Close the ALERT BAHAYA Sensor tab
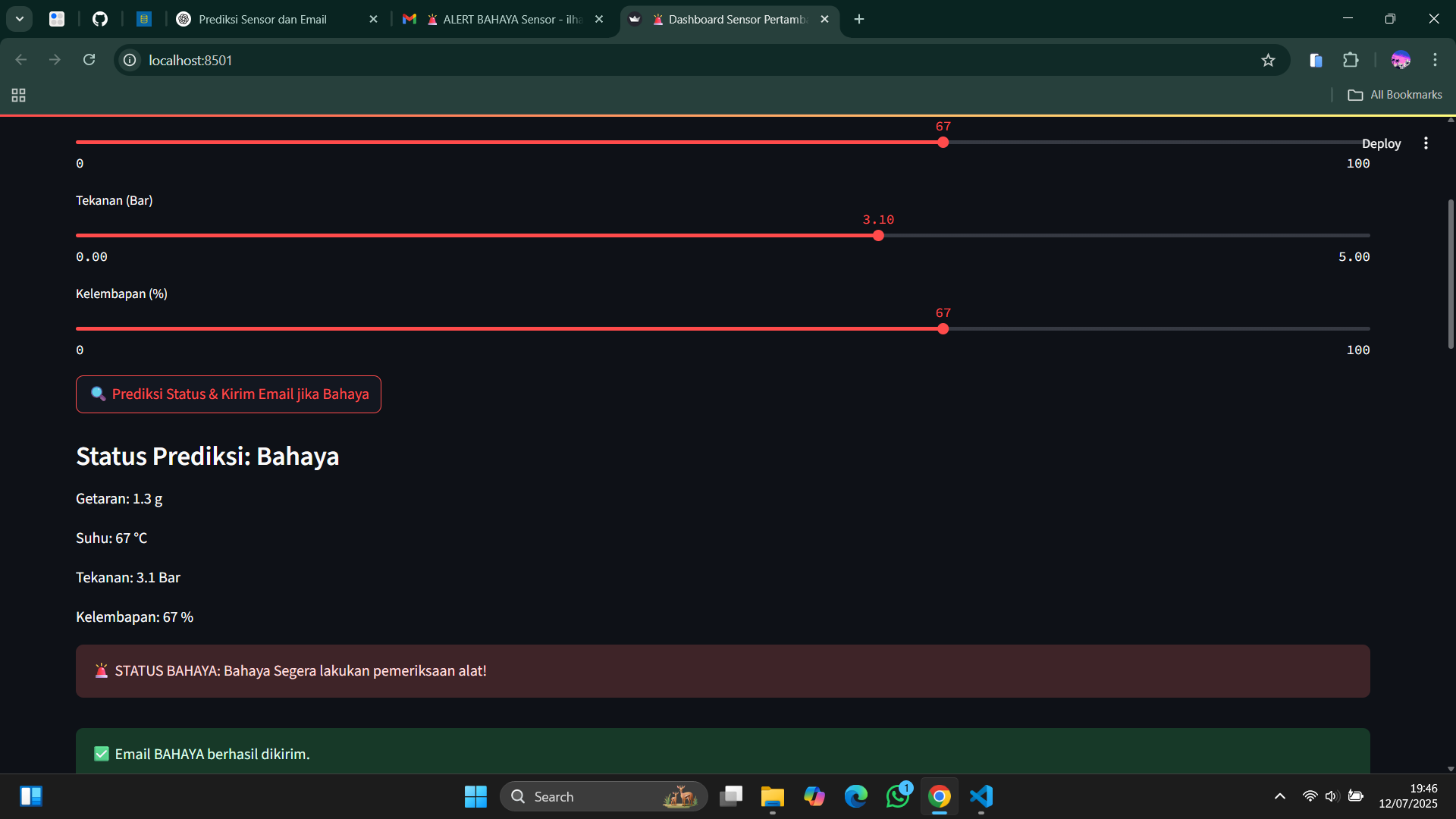 pyautogui.click(x=599, y=20)
